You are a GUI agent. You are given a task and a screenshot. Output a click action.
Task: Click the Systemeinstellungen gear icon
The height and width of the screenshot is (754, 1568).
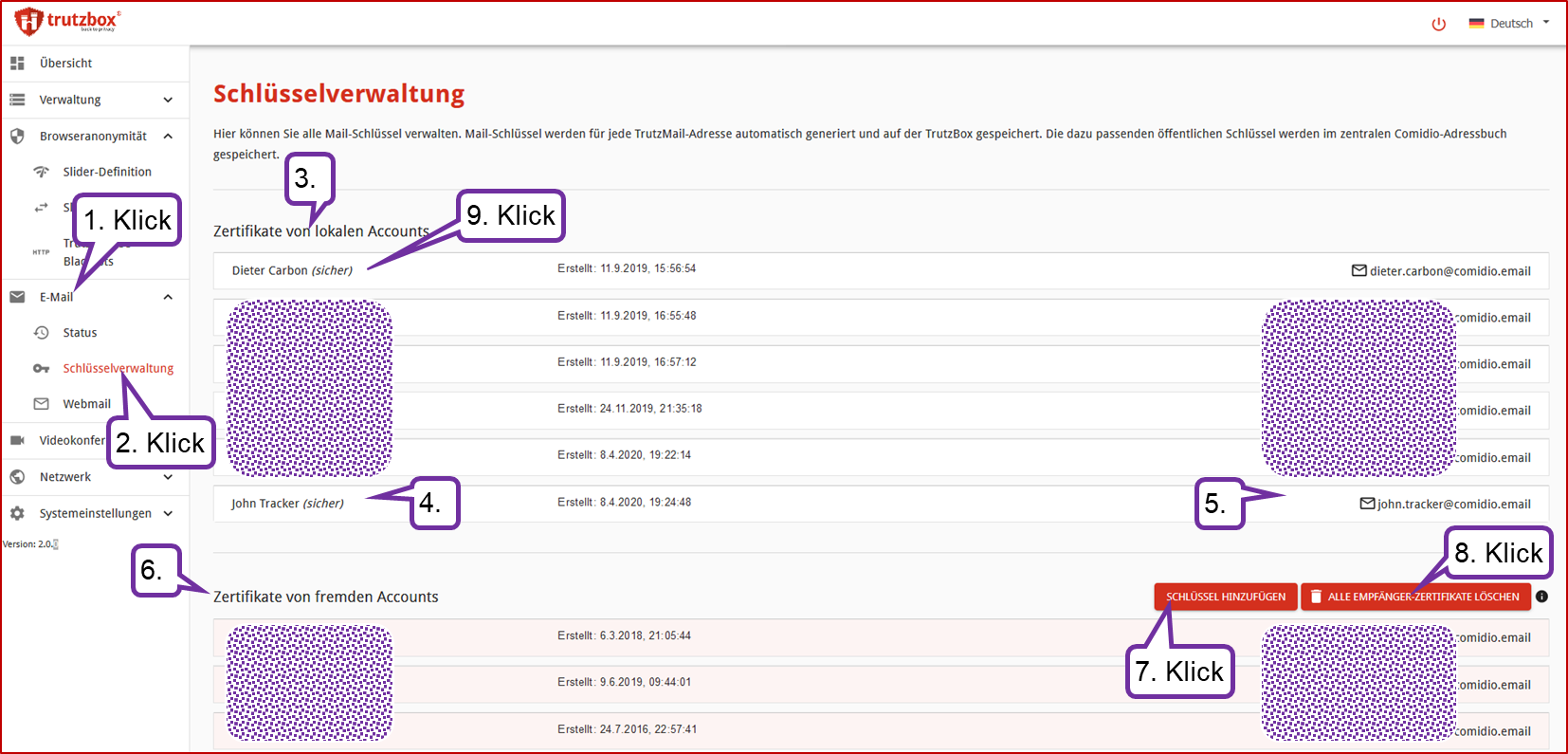(17, 513)
